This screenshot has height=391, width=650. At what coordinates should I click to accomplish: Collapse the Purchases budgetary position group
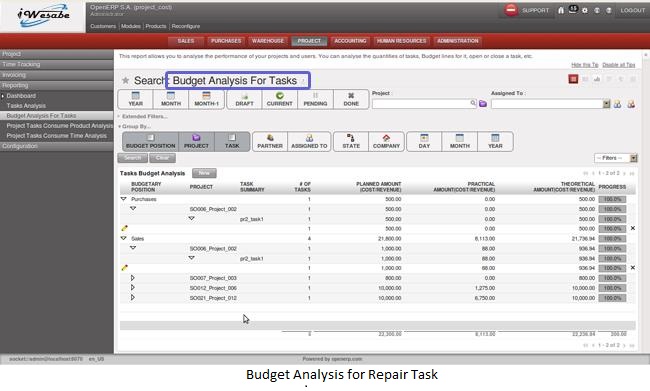click(124, 199)
